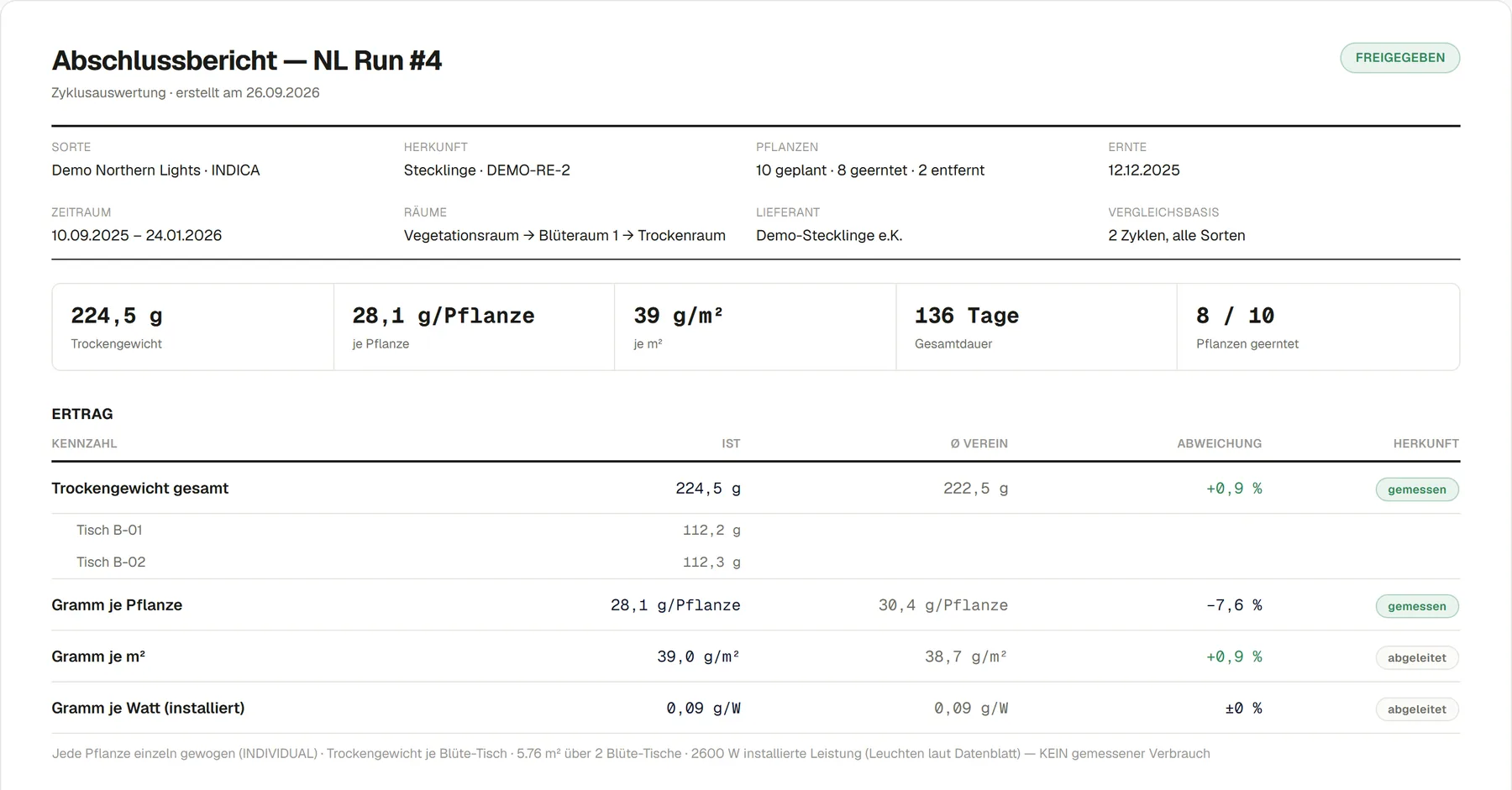The image size is (1512, 790).
Task: Select the "39,0 g/m²" actual value
Action: (x=698, y=657)
